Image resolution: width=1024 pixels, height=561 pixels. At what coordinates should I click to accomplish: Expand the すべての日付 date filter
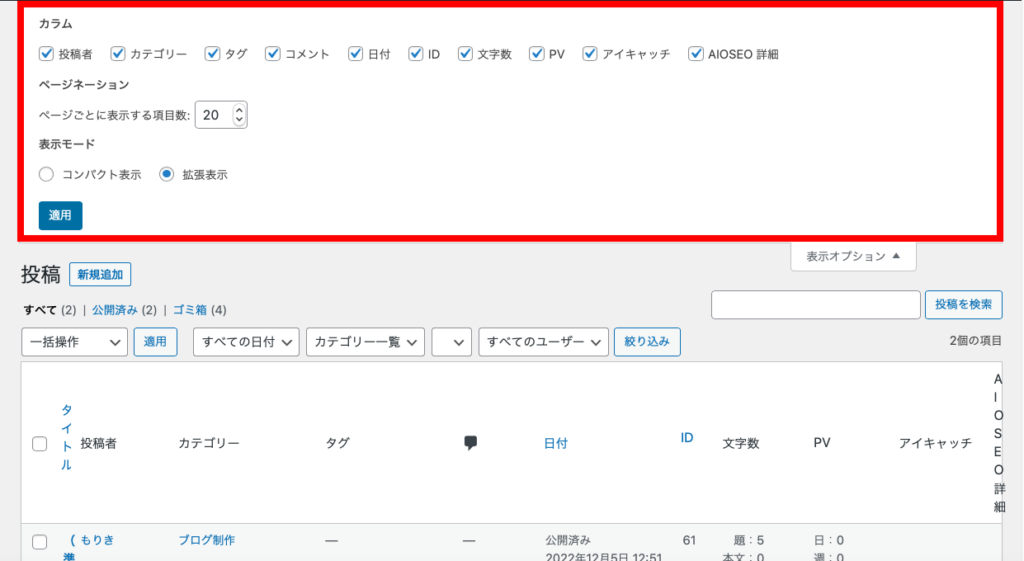pyautogui.click(x=246, y=342)
